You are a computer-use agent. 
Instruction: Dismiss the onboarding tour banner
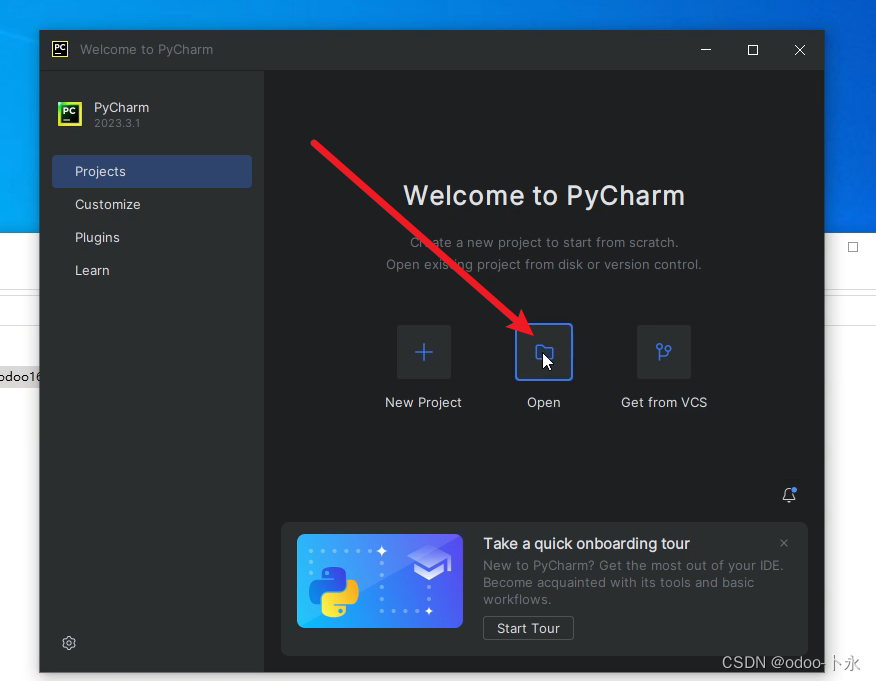pyautogui.click(x=784, y=543)
